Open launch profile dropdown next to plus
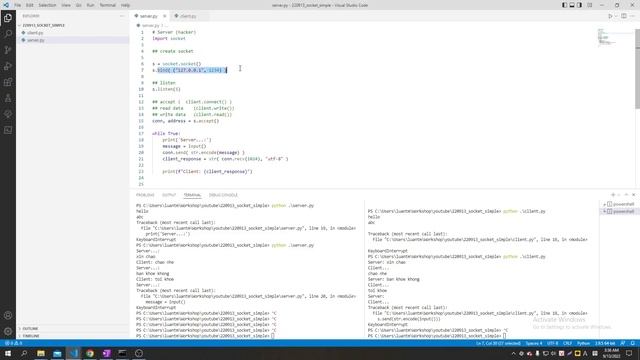640x360 pixels. pos(619,195)
